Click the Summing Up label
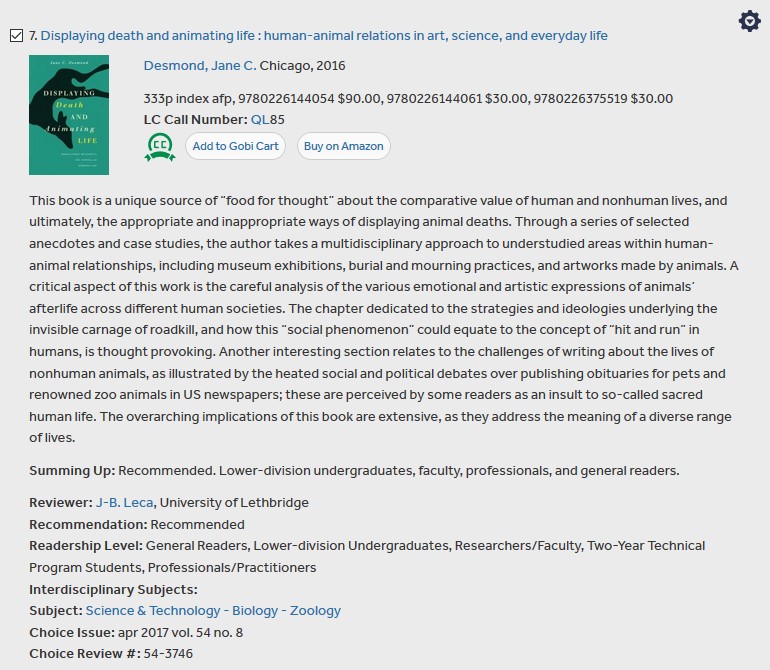The height and width of the screenshot is (670, 770). pyautogui.click(x=72, y=471)
